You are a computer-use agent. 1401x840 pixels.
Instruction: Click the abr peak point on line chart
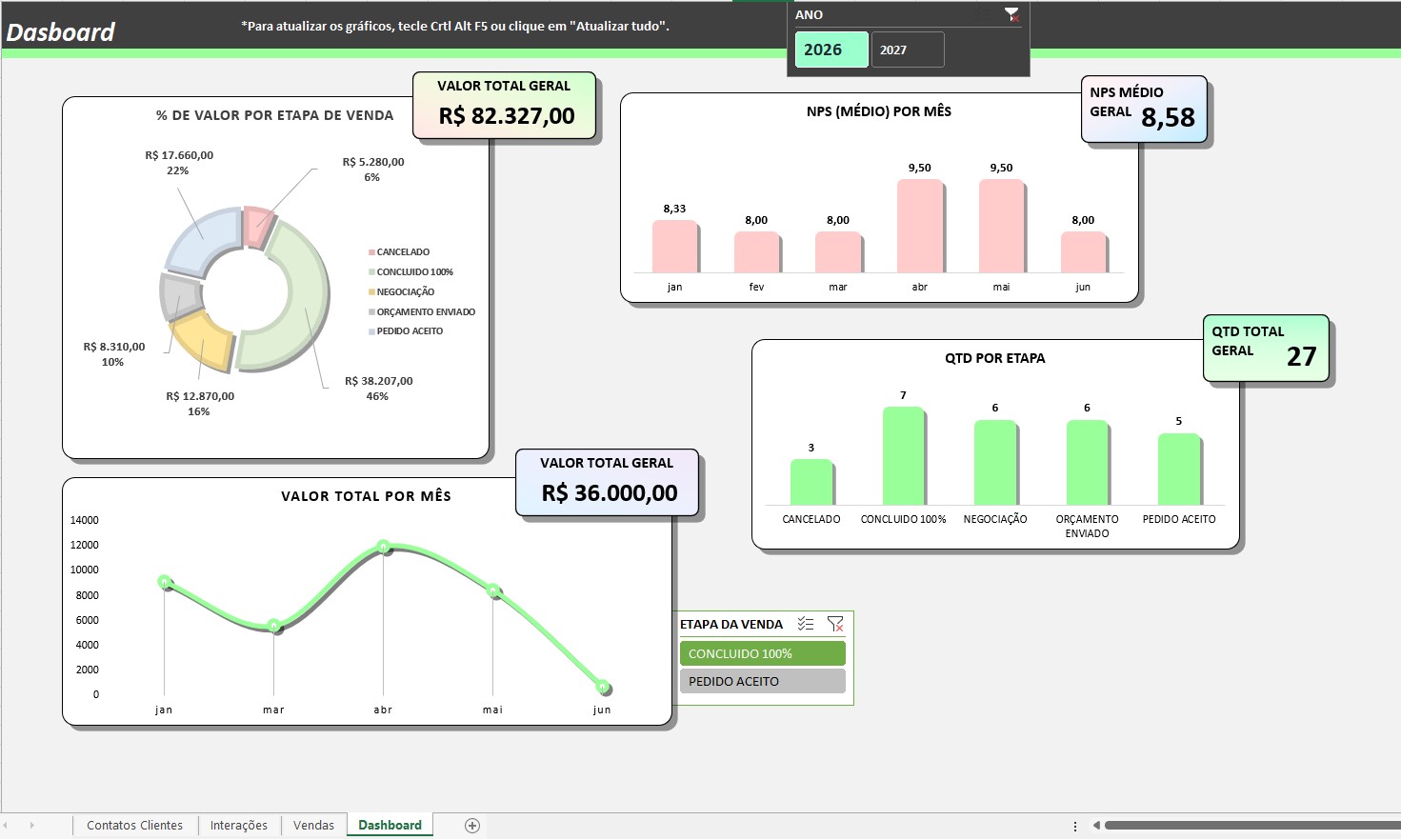[383, 547]
